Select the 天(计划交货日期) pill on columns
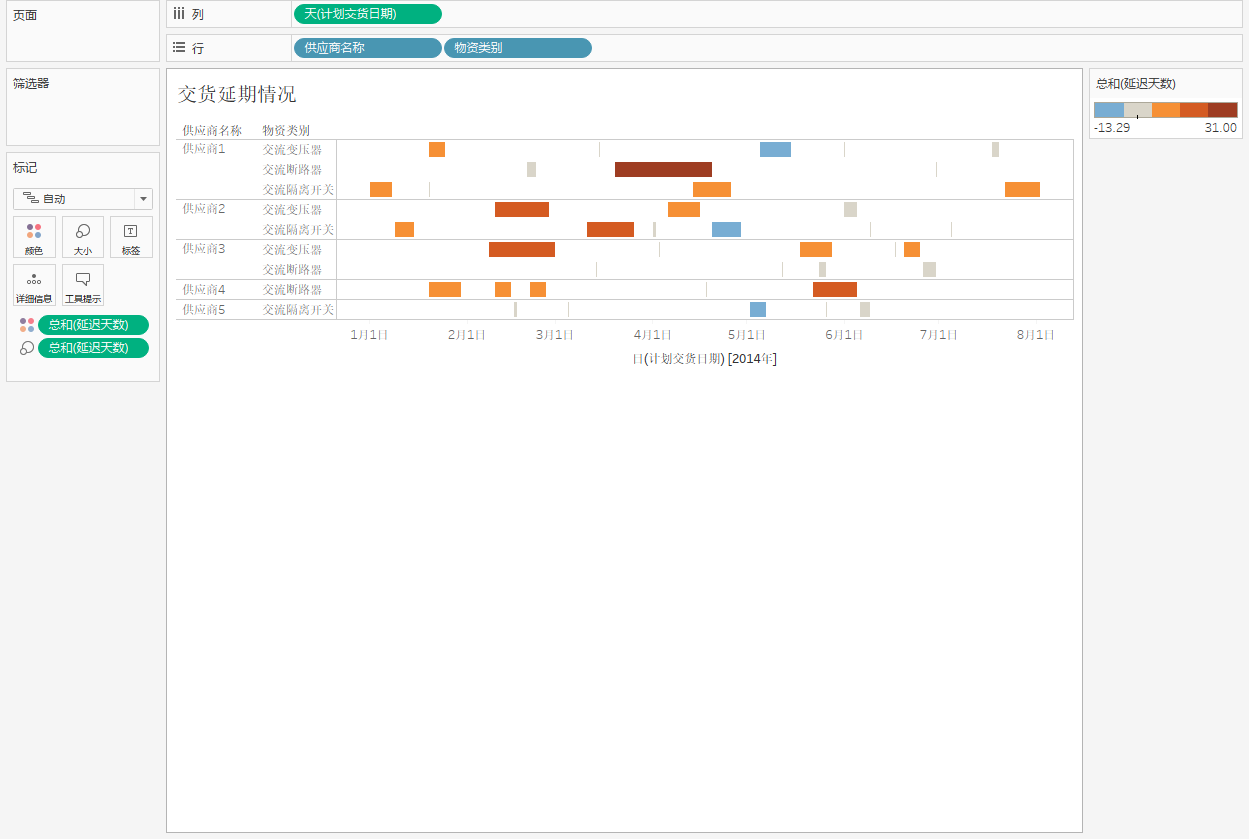The width and height of the screenshot is (1249, 839). pyautogui.click(x=367, y=14)
